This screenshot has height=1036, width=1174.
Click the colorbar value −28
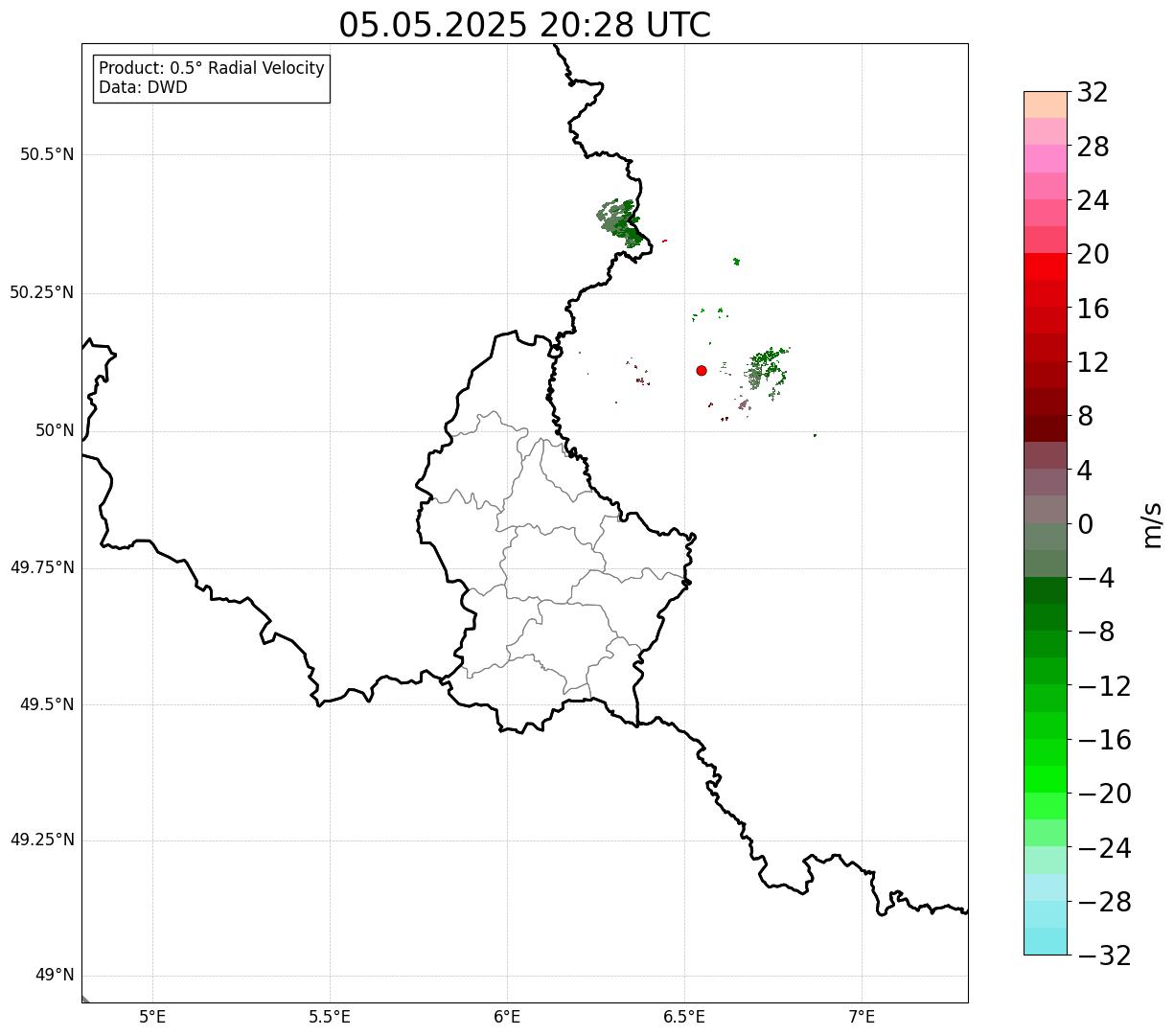pyautogui.click(x=1104, y=903)
